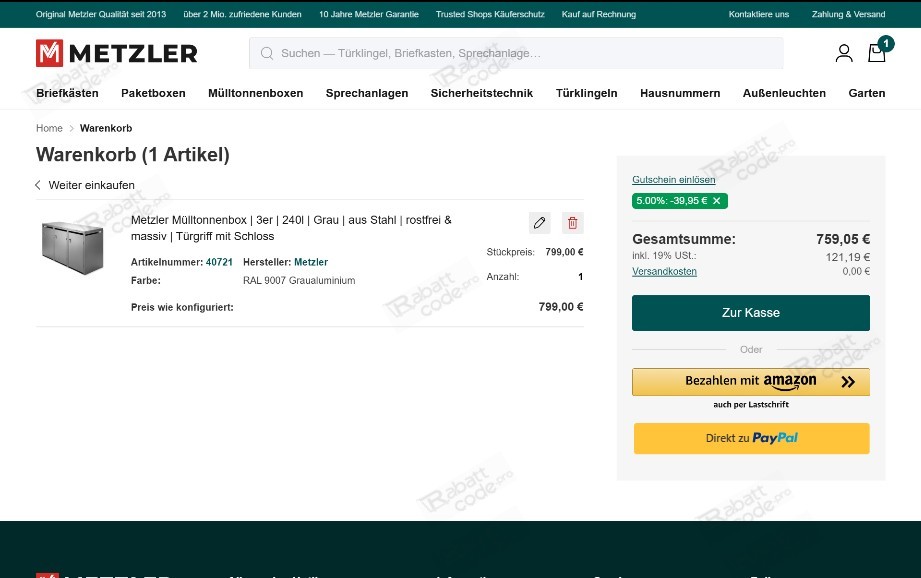This screenshot has width=921, height=578.
Task: Click the Stückpreis 799,00 € value
Action: click(564, 252)
